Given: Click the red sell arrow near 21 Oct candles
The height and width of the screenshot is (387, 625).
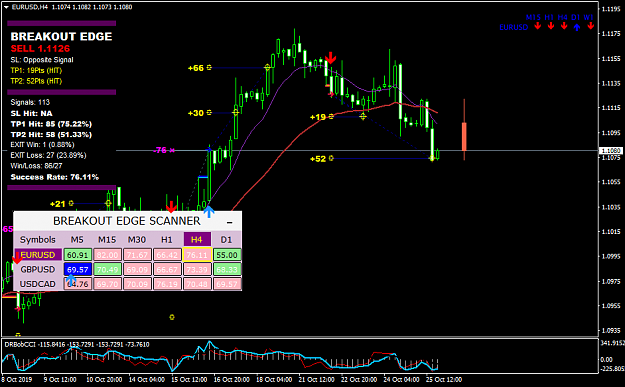Looking at the screenshot, I should [330, 58].
